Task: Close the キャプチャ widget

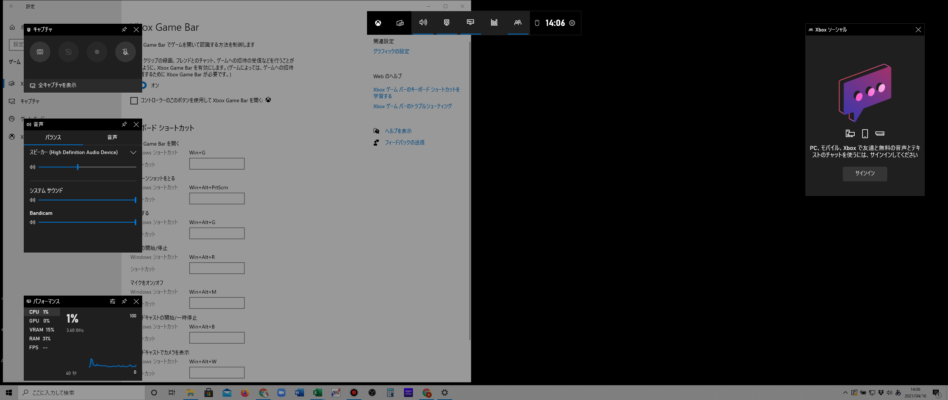Action: [136, 29]
